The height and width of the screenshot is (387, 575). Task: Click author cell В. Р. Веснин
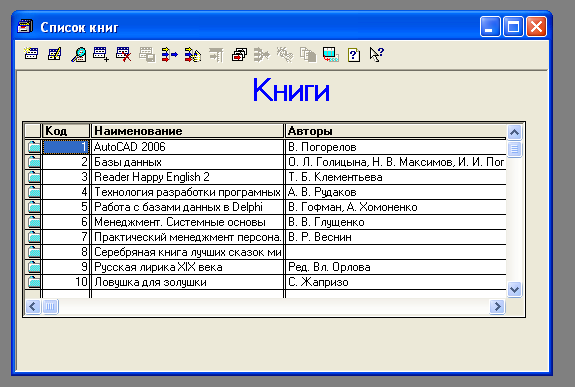396,237
